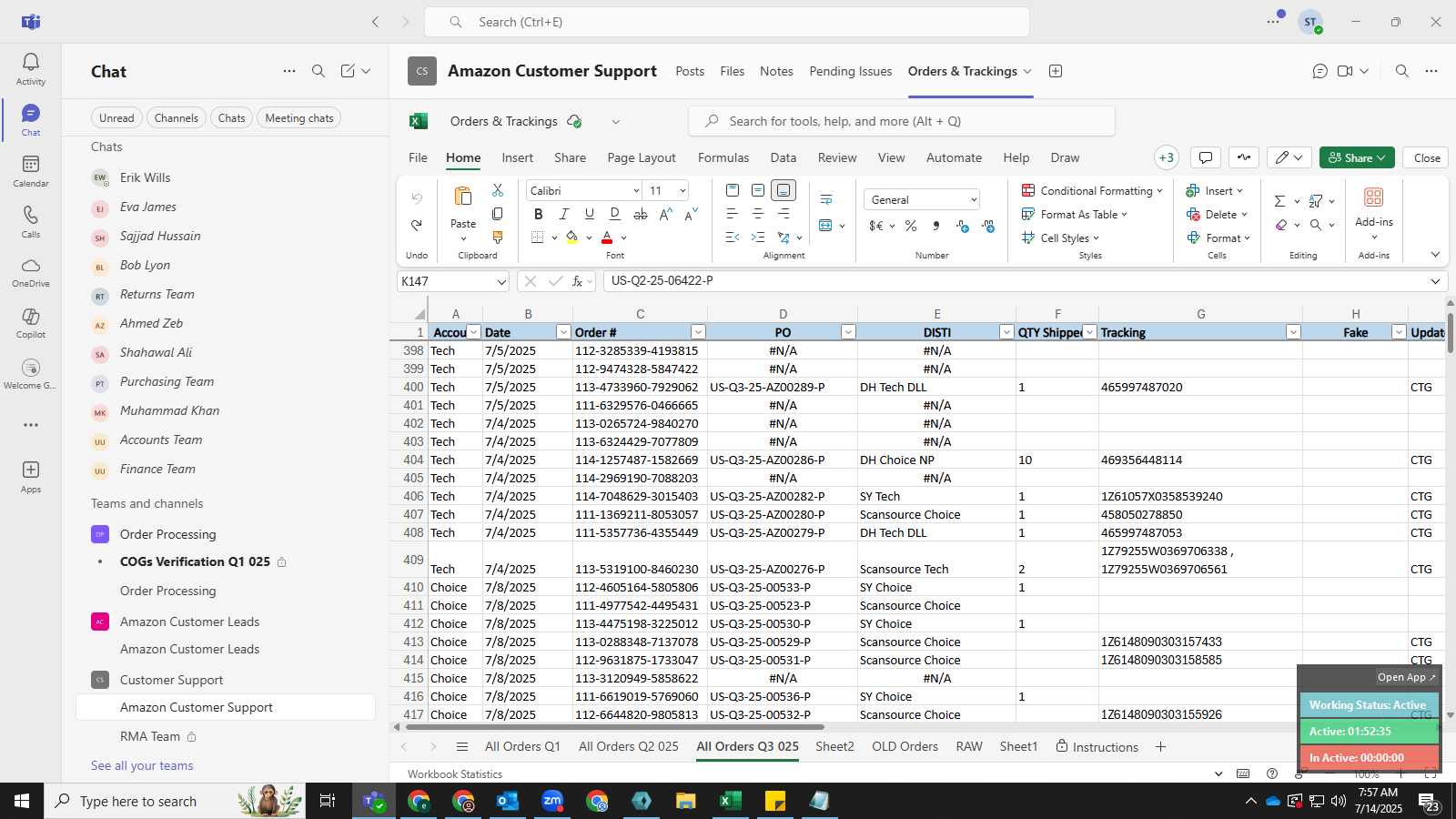Apply Underline formatting
Viewport: 1456px width, 819px height.
[x=589, y=214]
